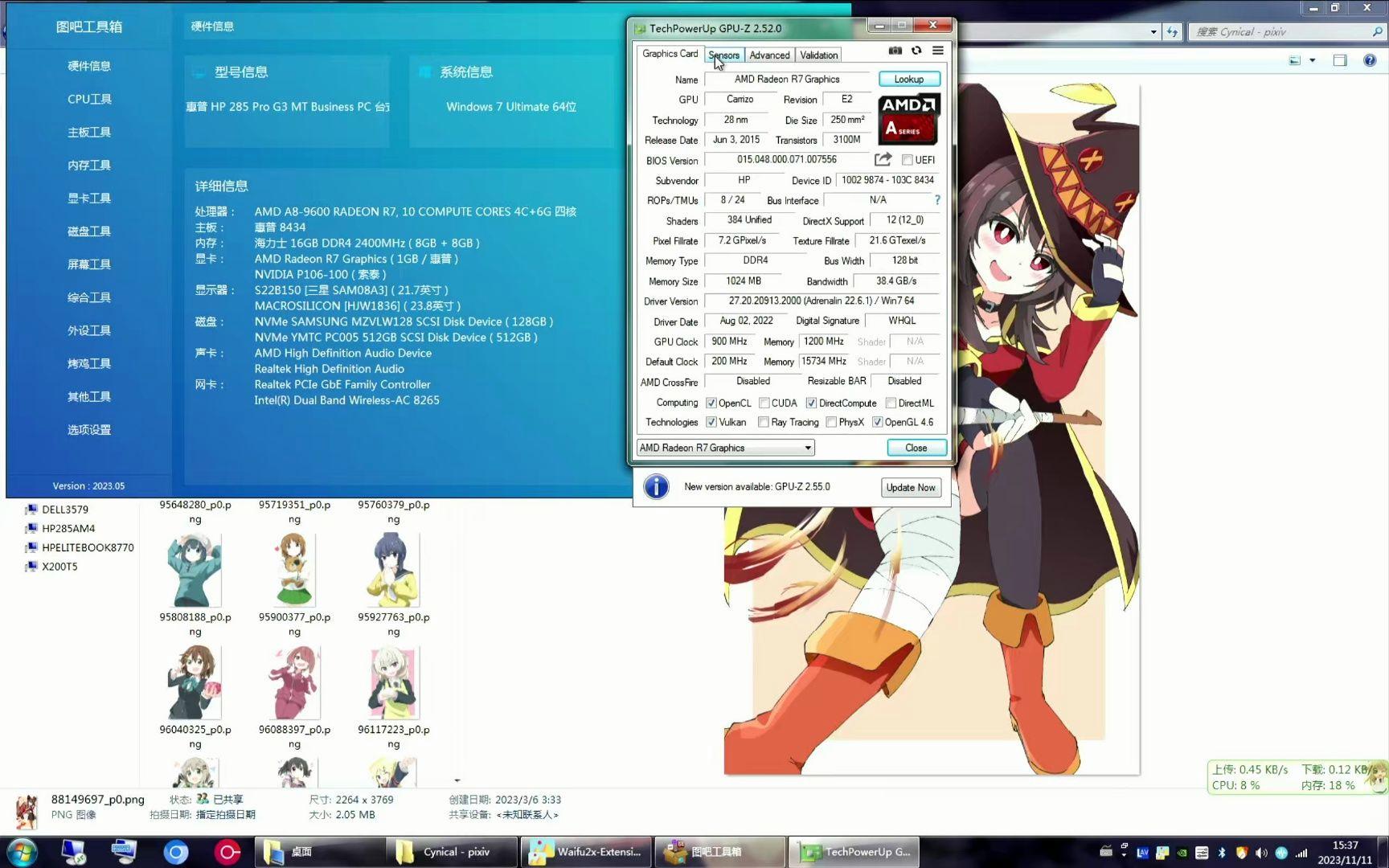Image resolution: width=1389 pixels, height=868 pixels.
Task: Click the computer monitor taskbar icon
Action: 73,852
